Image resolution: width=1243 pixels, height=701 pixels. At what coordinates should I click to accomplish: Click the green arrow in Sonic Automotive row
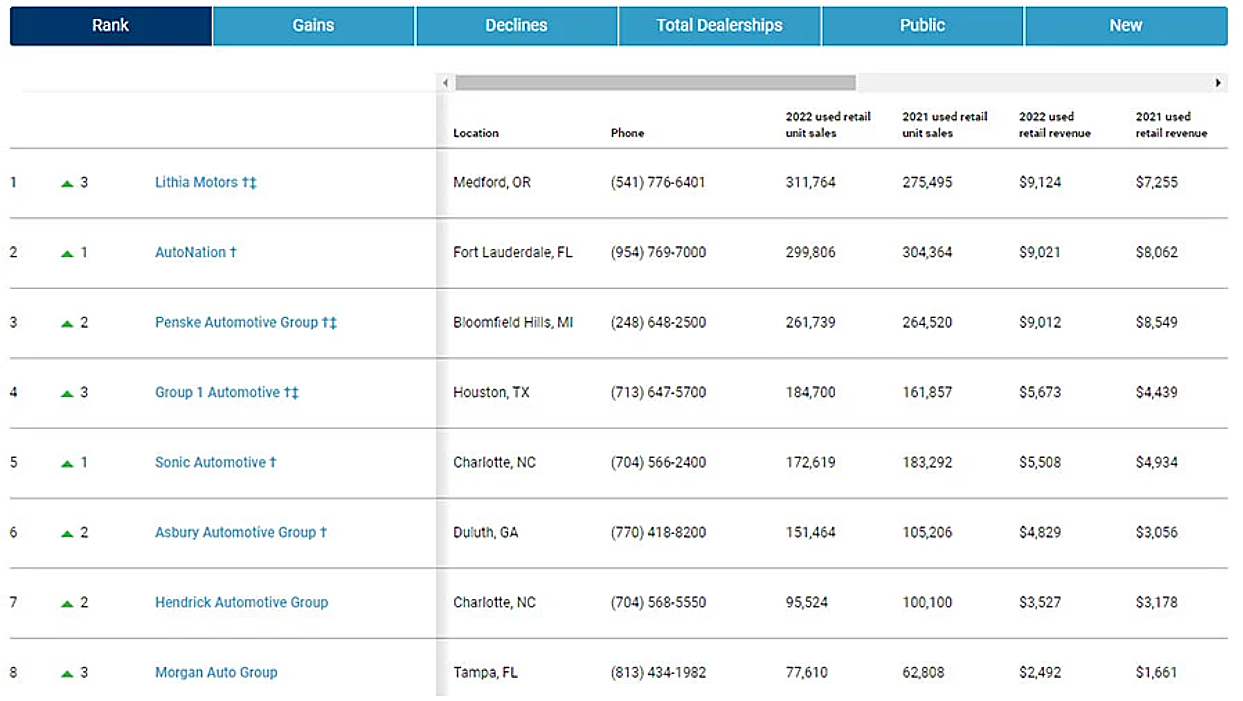(x=67, y=463)
